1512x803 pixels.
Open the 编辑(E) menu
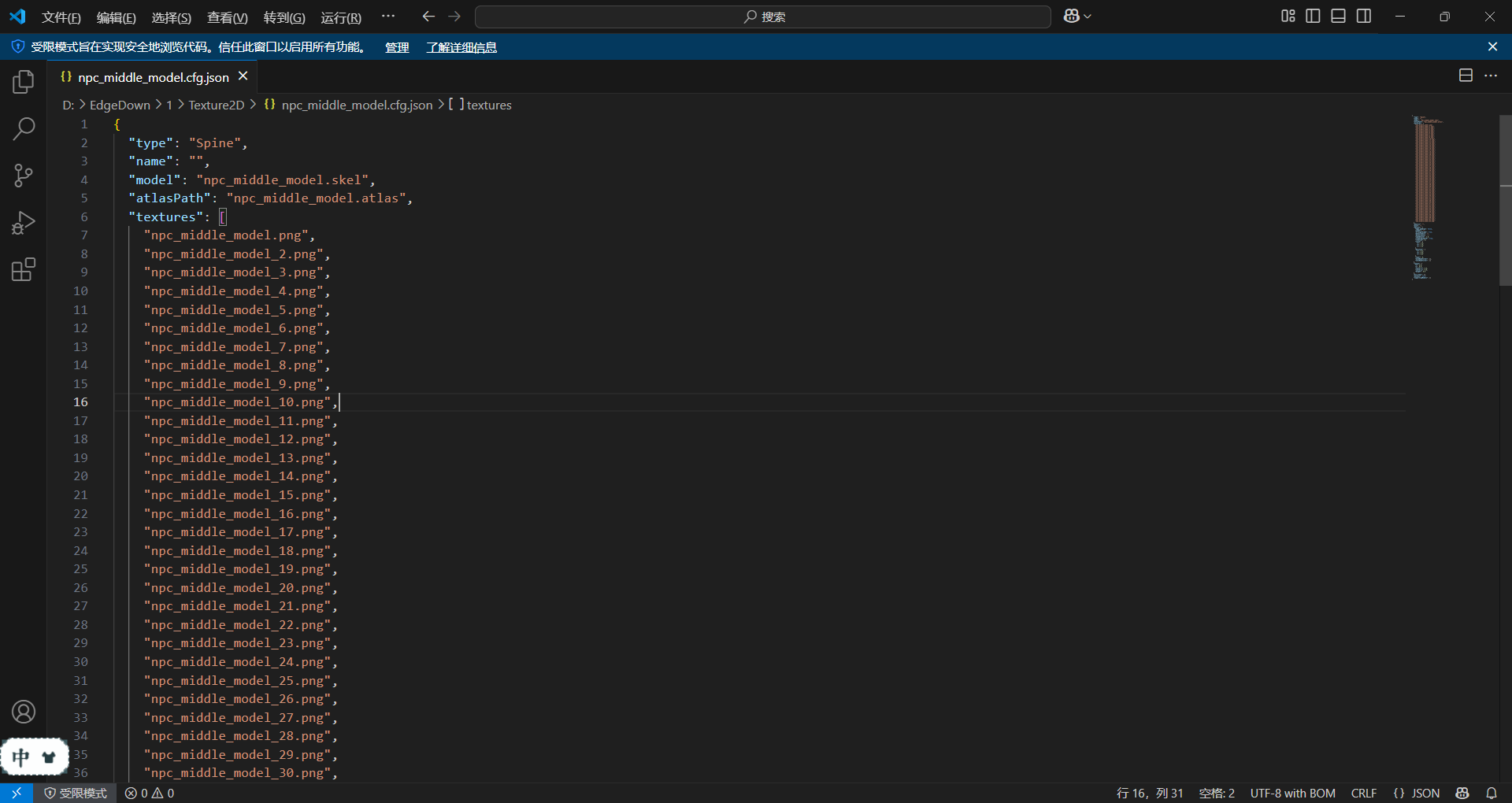(x=117, y=17)
